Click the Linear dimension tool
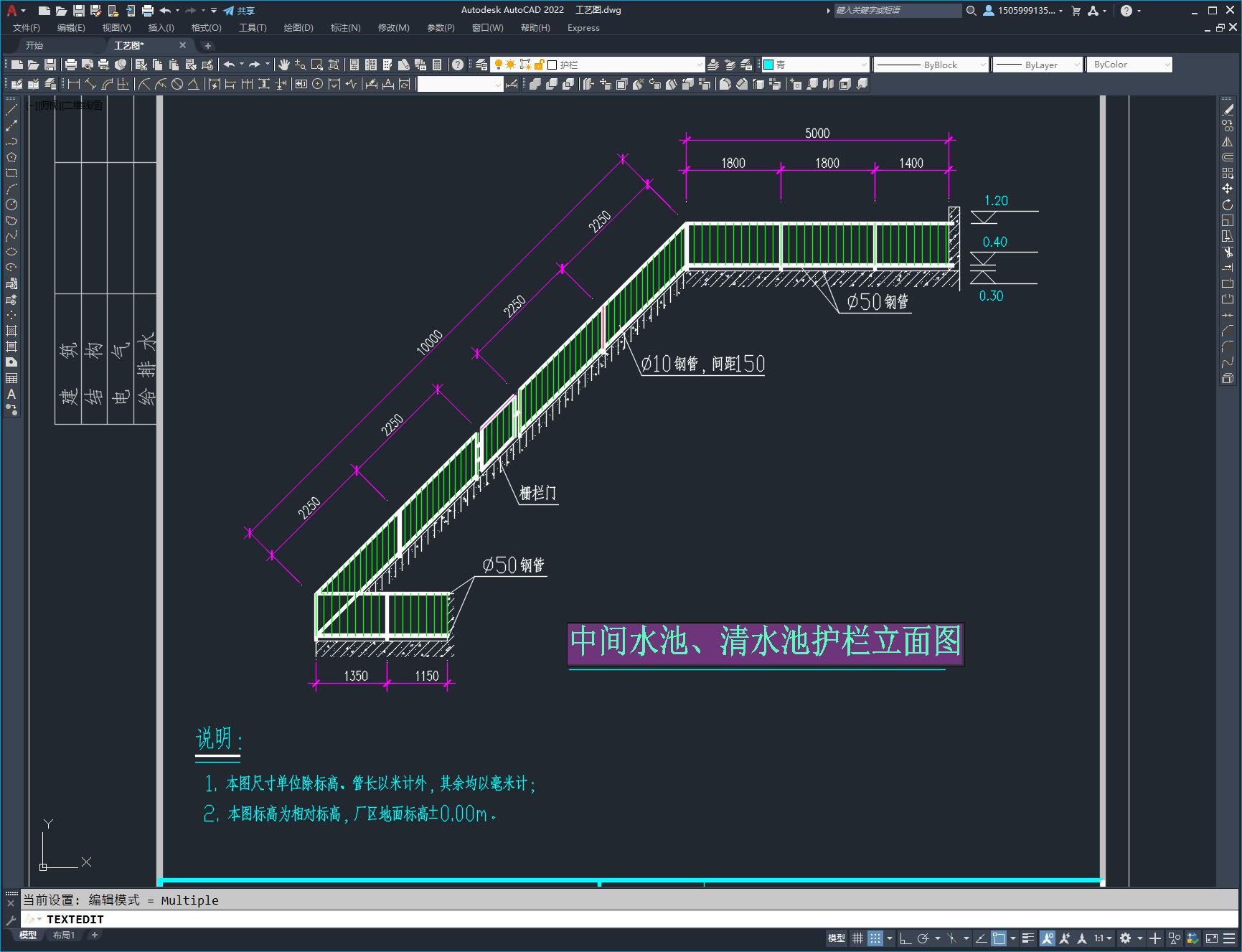Image resolution: width=1242 pixels, height=952 pixels. [x=73, y=84]
